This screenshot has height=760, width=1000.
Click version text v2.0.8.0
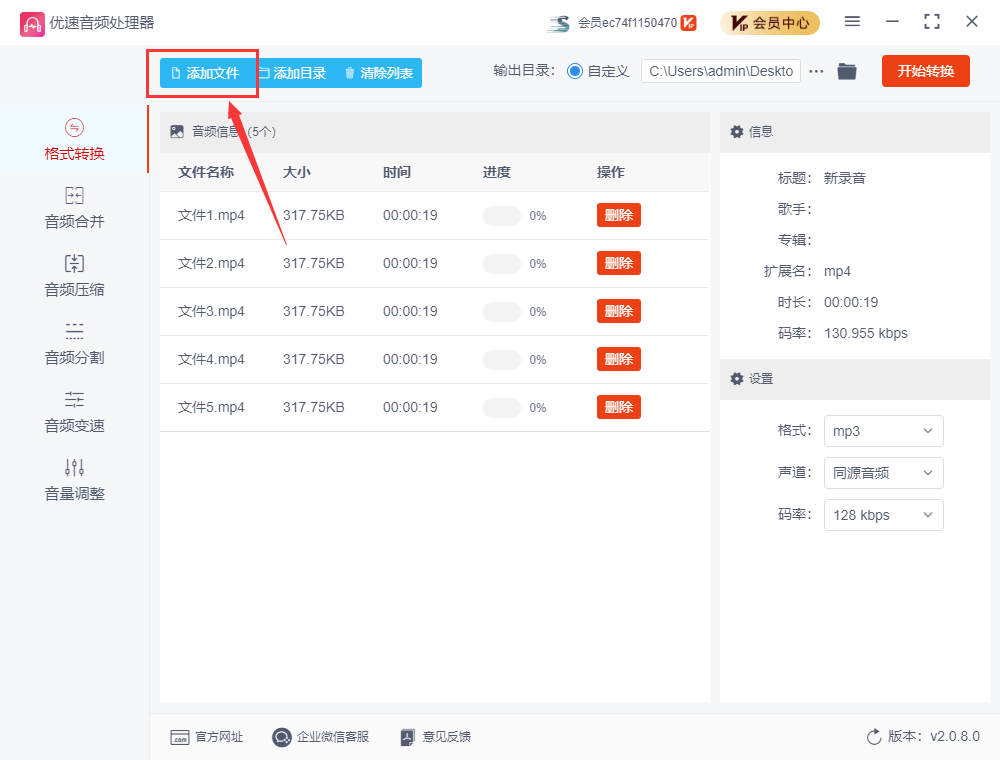pyautogui.click(x=955, y=736)
